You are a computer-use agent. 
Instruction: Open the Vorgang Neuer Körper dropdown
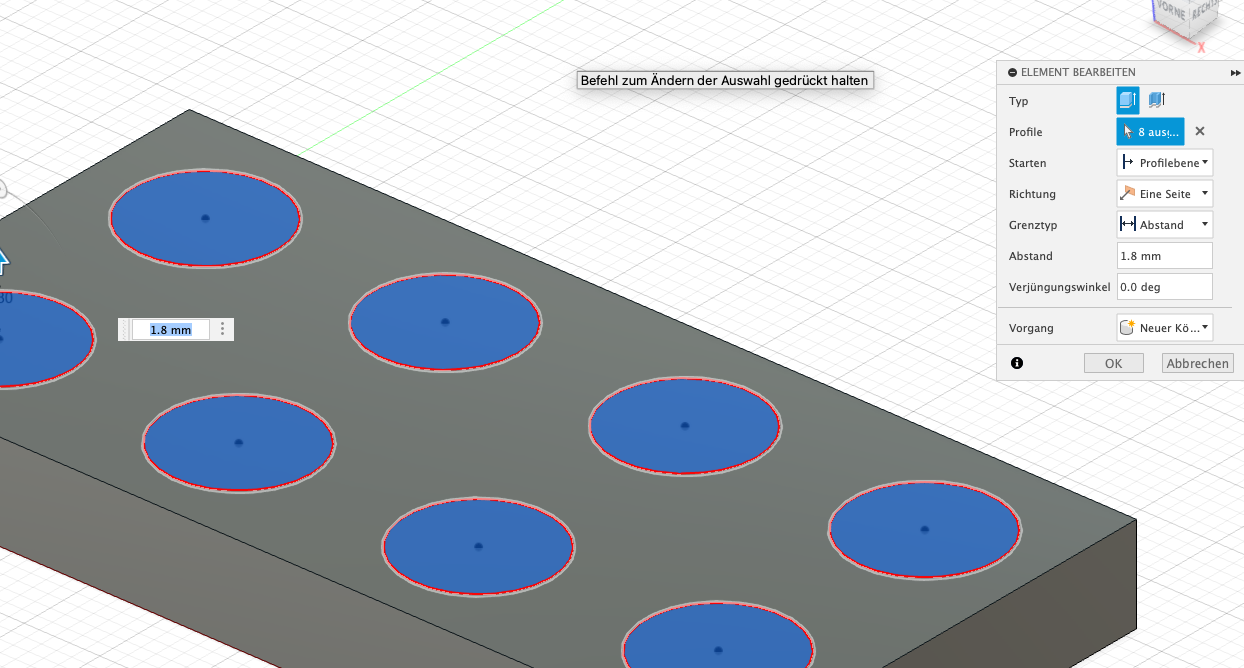1164,327
